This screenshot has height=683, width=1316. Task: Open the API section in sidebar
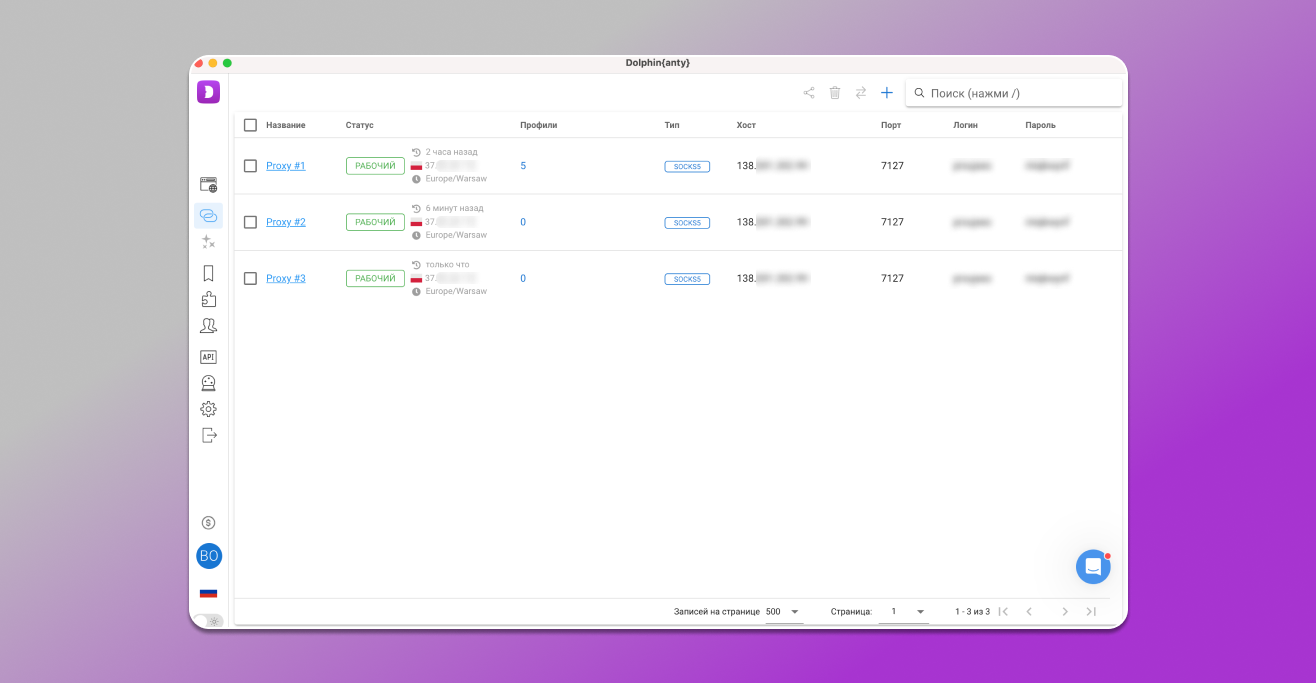point(208,357)
